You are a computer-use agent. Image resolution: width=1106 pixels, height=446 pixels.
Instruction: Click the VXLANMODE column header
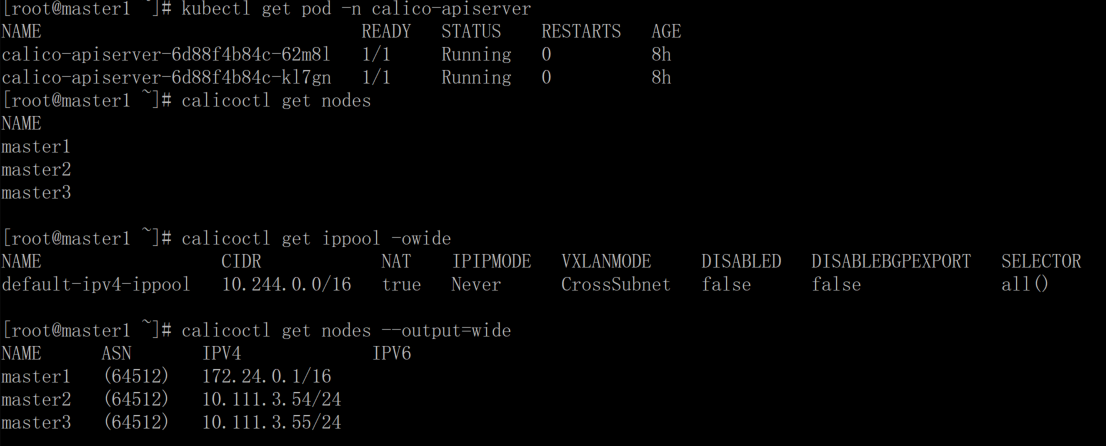606,262
